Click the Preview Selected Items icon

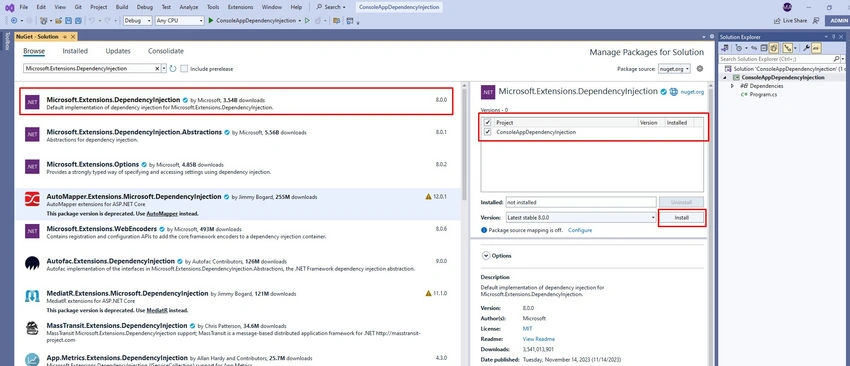pos(816,48)
